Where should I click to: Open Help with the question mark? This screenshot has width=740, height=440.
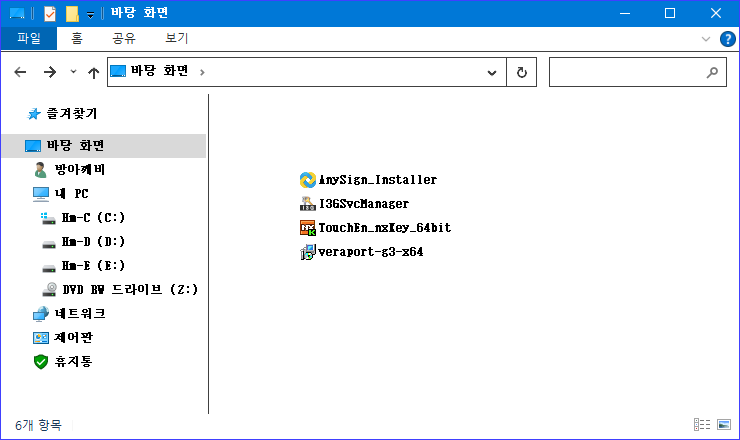727,39
